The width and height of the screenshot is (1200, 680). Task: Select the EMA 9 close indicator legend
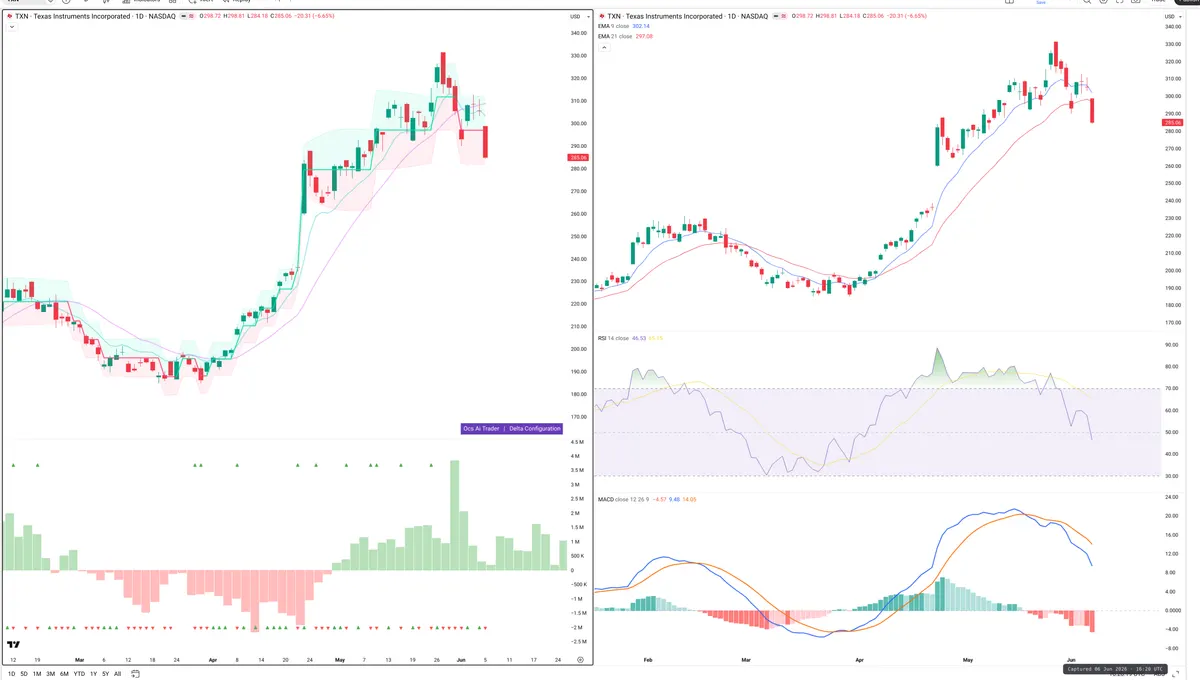(x=613, y=27)
